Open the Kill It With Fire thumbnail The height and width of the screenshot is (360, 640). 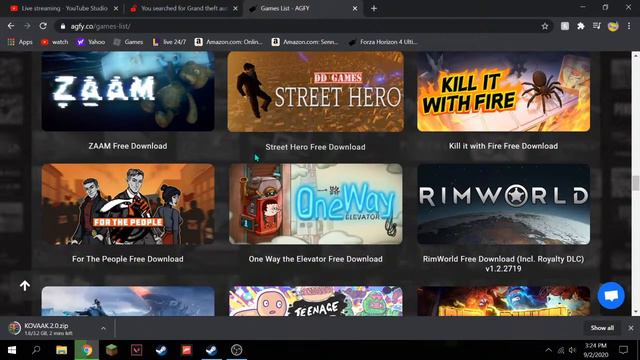(x=503, y=91)
